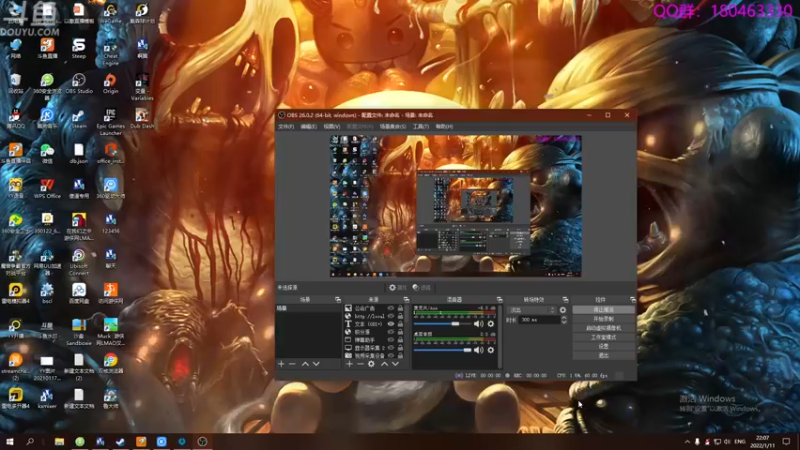
Task: Click the 退出 exit button
Action: [604, 356]
